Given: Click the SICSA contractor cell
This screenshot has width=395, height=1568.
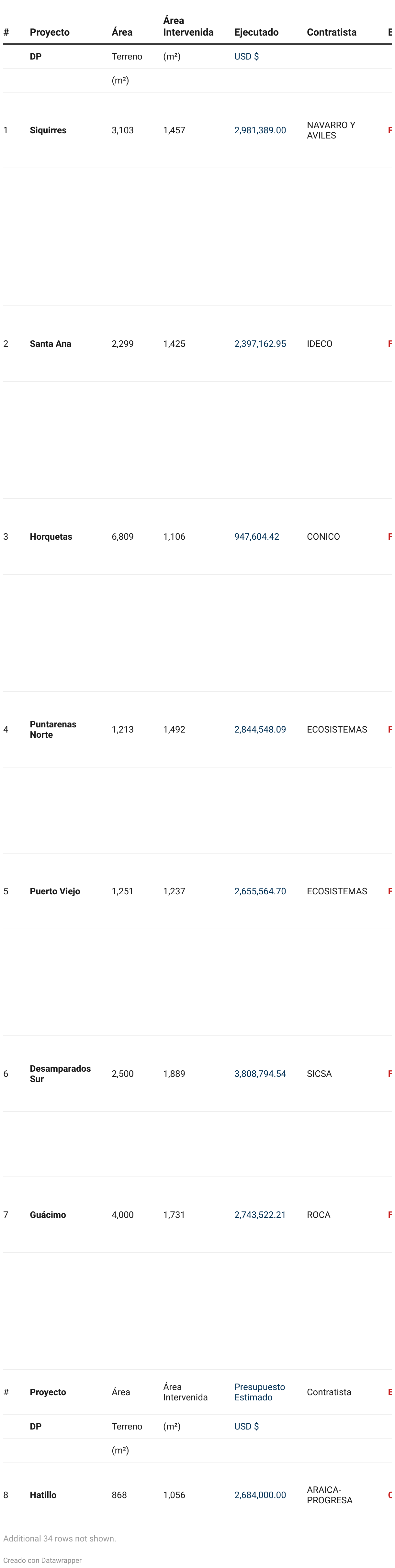Looking at the screenshot, I should click(319, 1074).
